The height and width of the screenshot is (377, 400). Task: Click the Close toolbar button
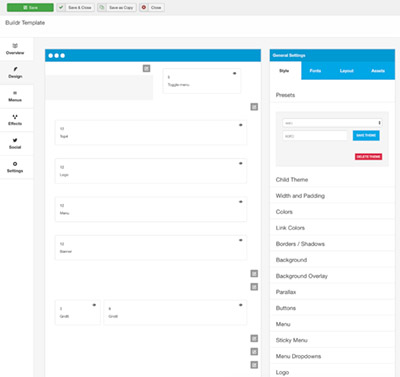click(152, 7)
